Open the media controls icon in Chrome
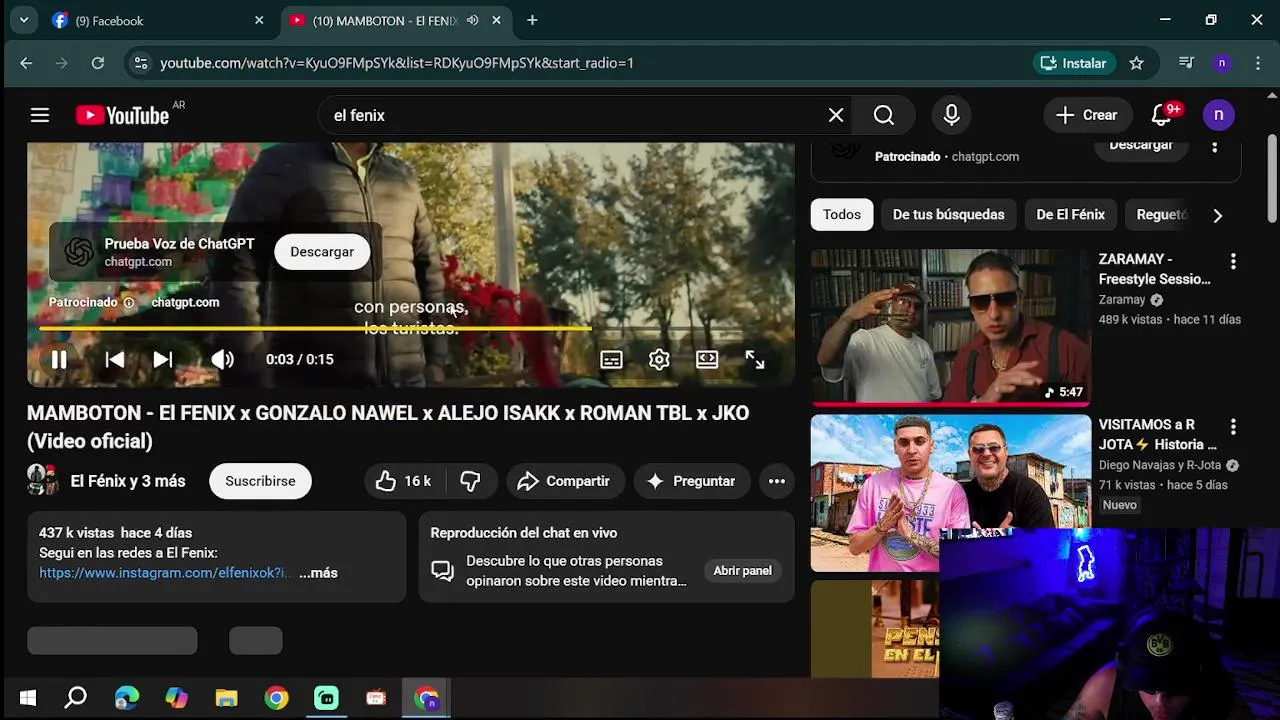This screenshot has width=1280, height=720. click(1186, 63)
